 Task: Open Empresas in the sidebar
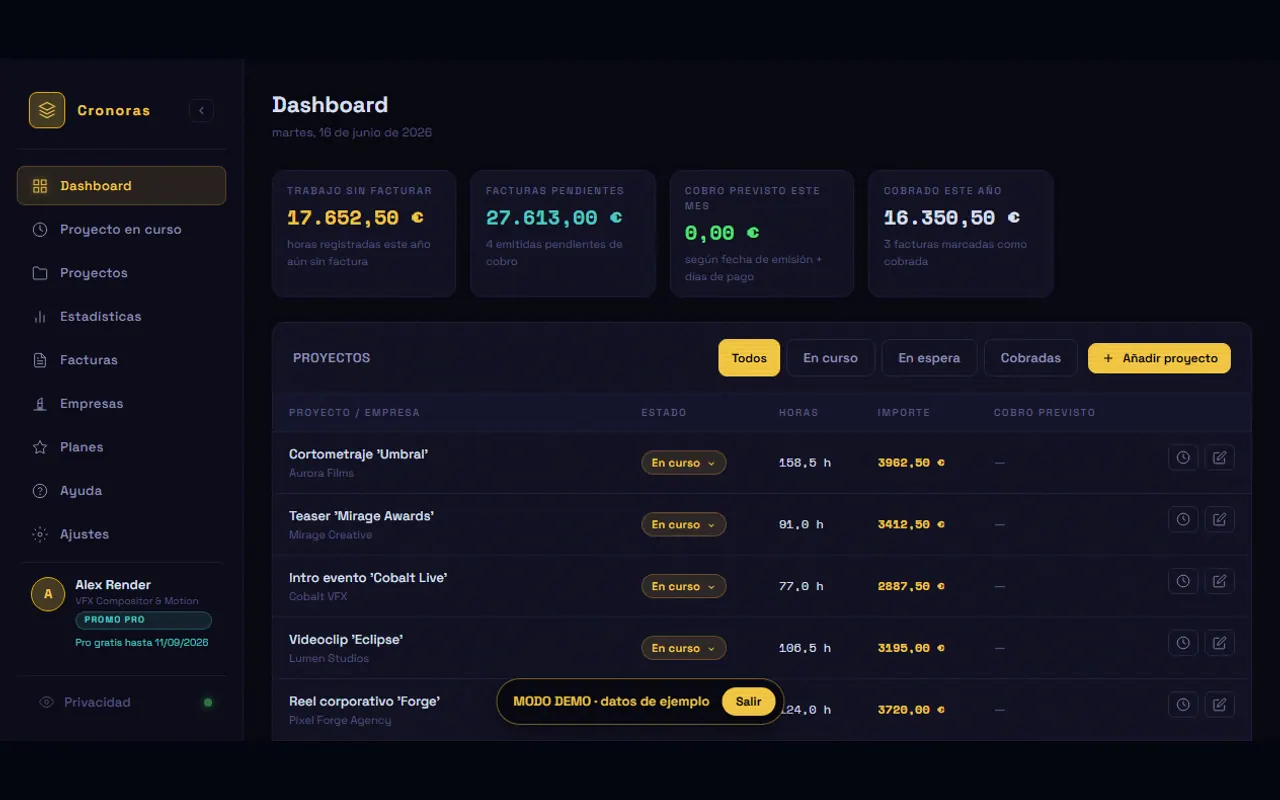(x=121, y=404)
